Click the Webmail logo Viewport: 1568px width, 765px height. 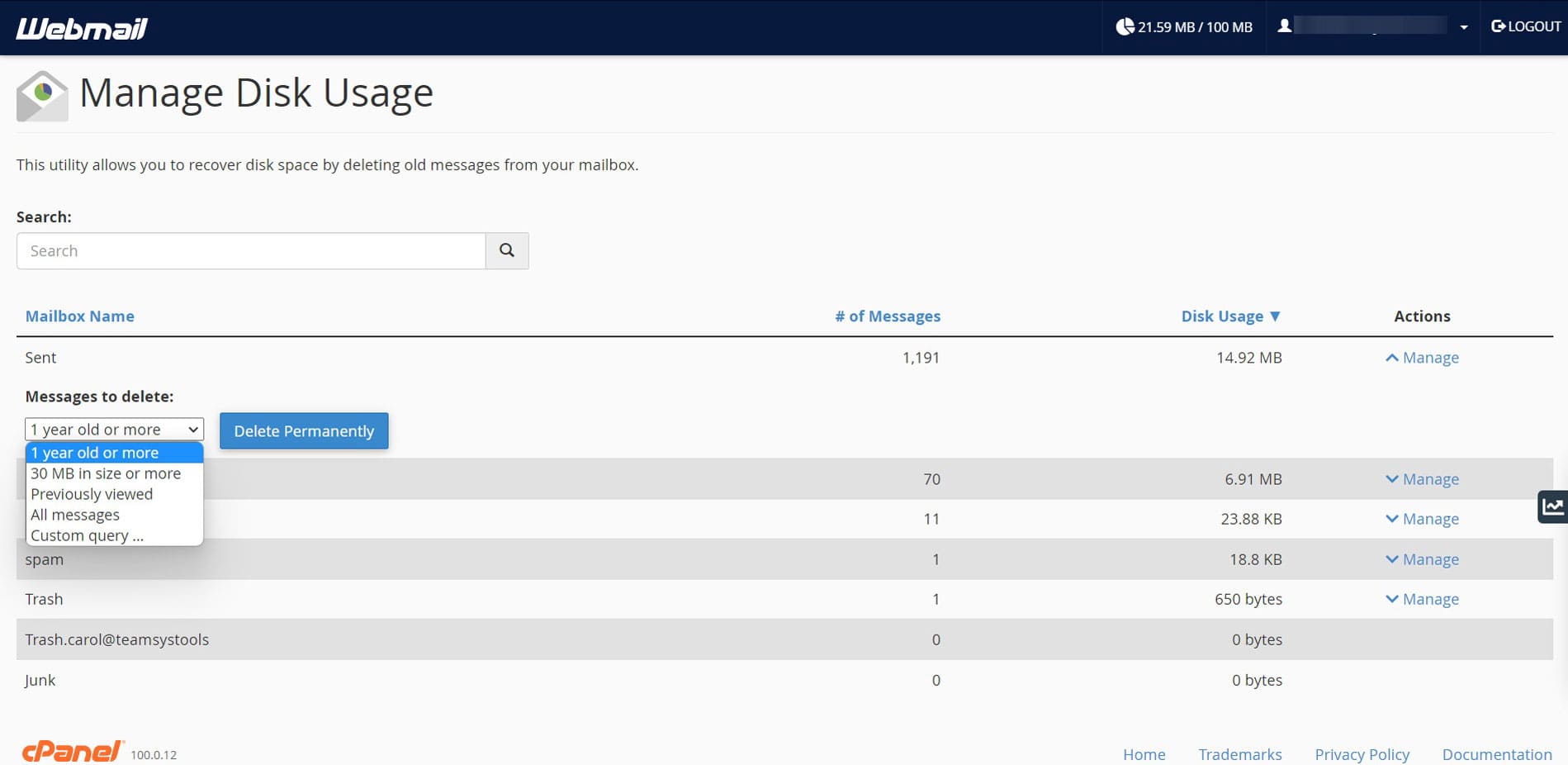[82, 28]
